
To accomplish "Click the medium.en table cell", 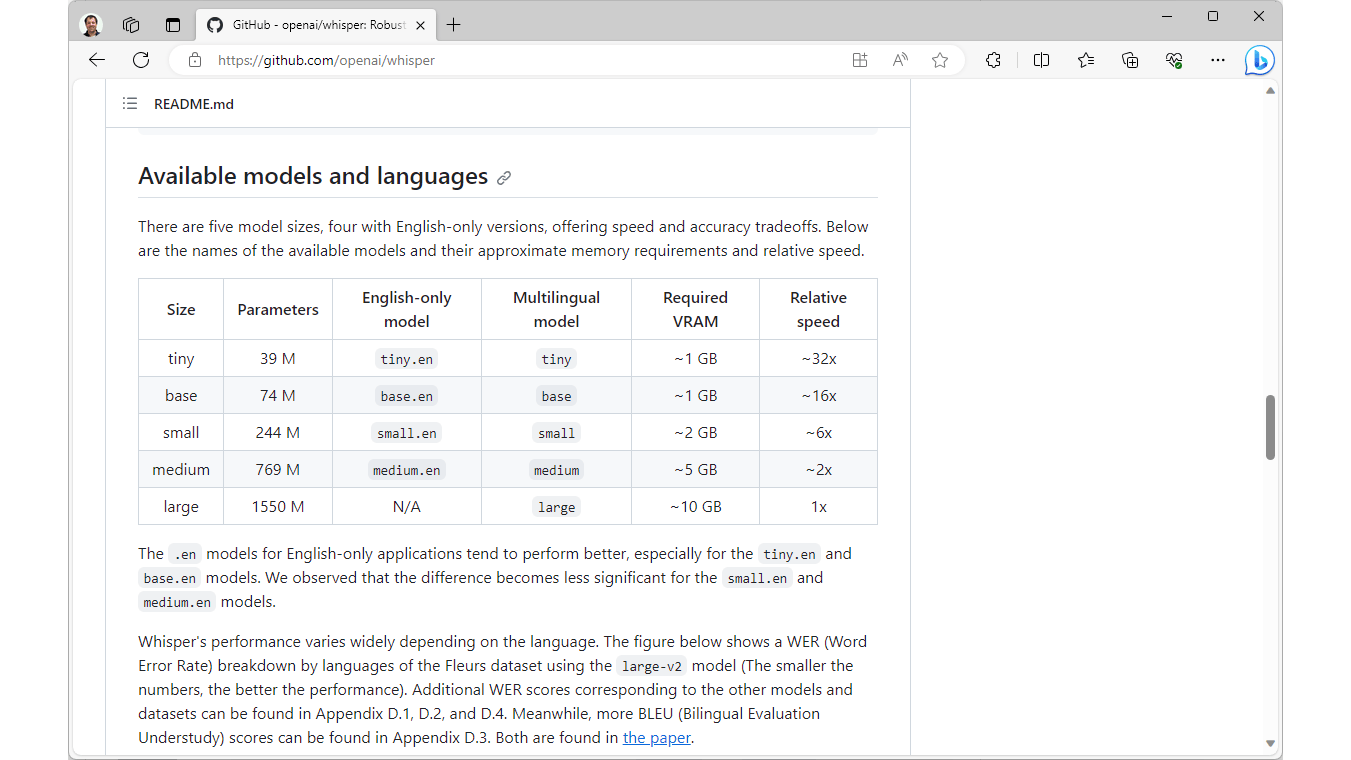I will pyautogui.click(x=407, y=470).
